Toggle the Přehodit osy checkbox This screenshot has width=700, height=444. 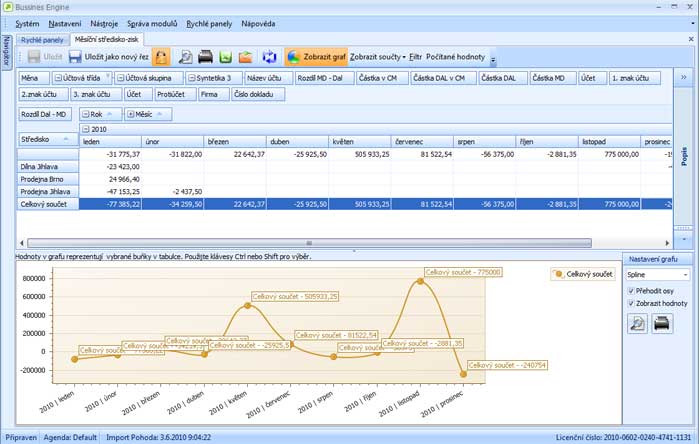[630, 291]
